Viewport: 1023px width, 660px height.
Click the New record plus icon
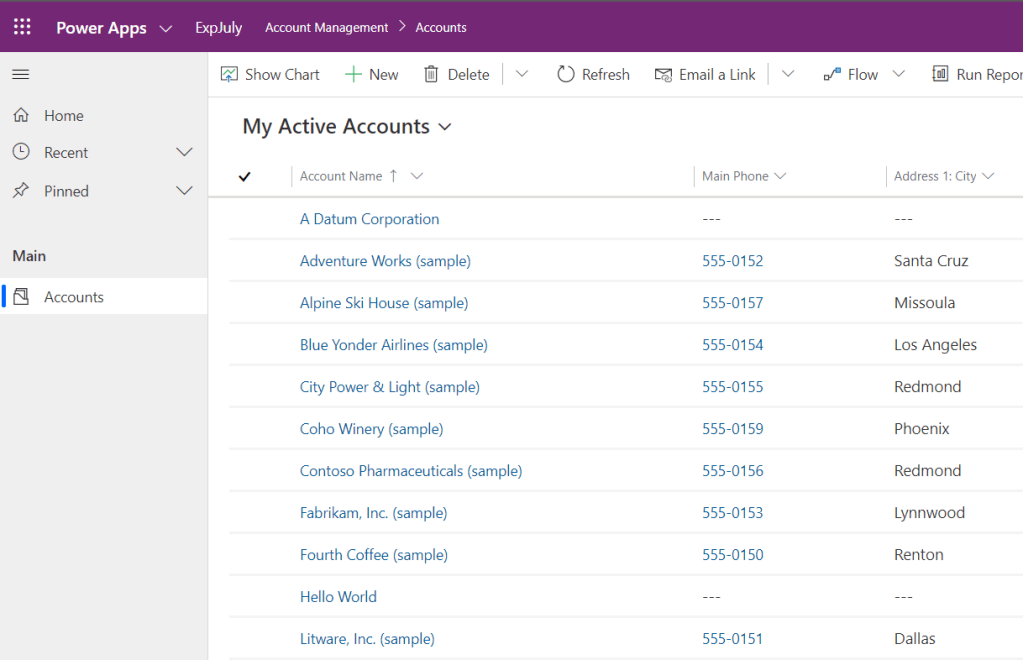[x=353, y=75]
